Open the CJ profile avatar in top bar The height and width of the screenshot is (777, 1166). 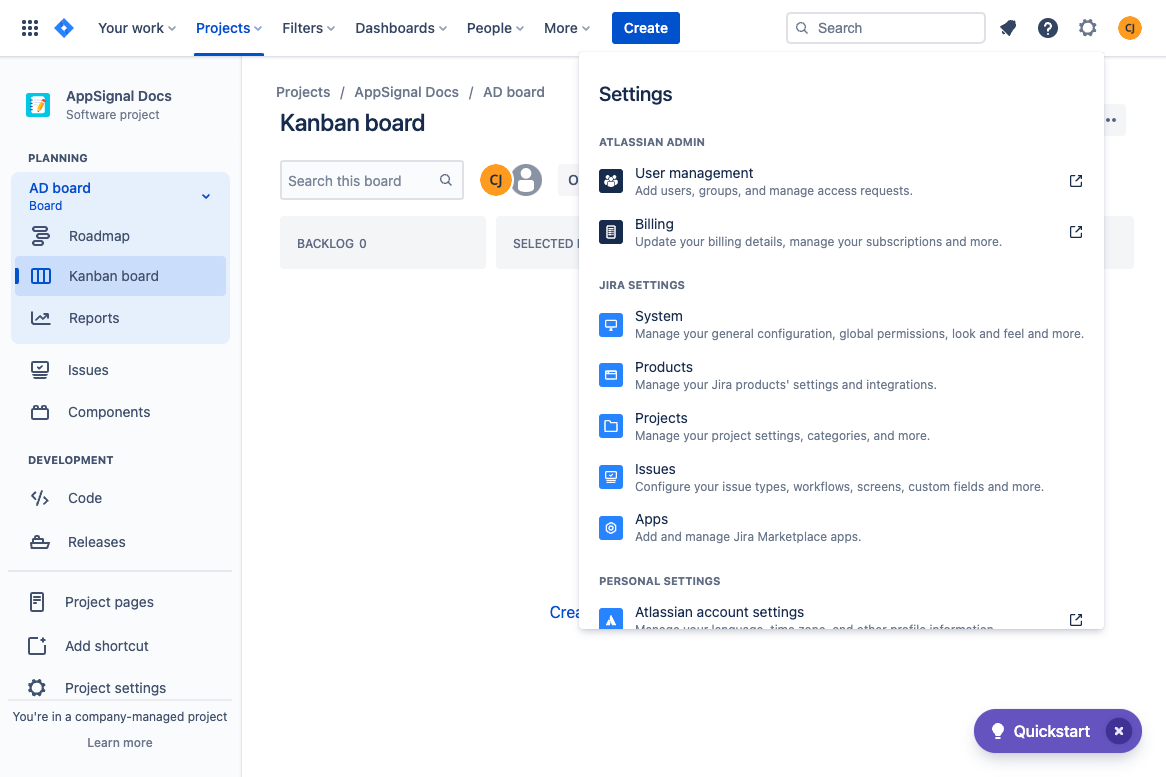pyautogui.click(x=1130, y=28)
